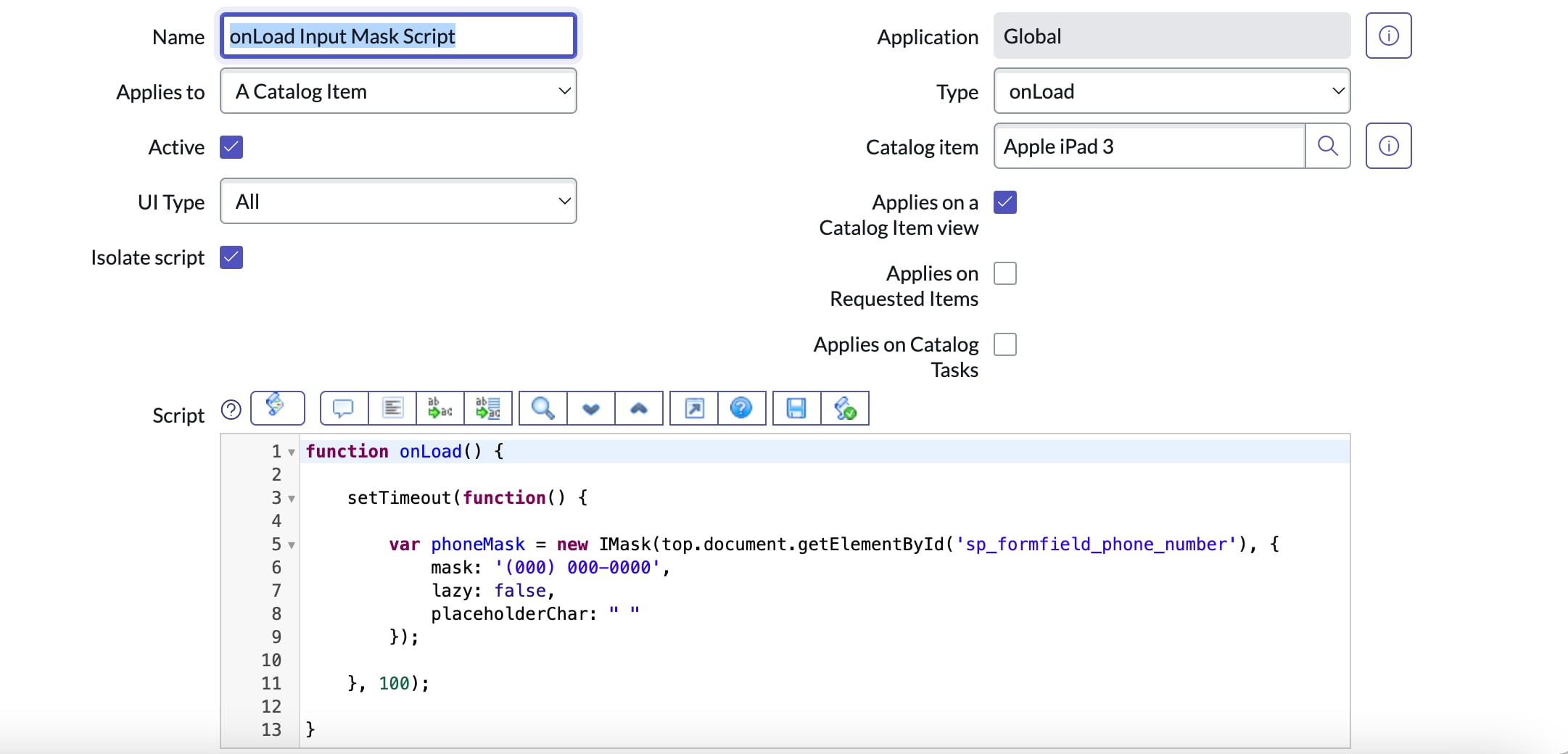This screenshot has width=1568, height=754.
Task: Click the replace all icon
Action: 488,408
